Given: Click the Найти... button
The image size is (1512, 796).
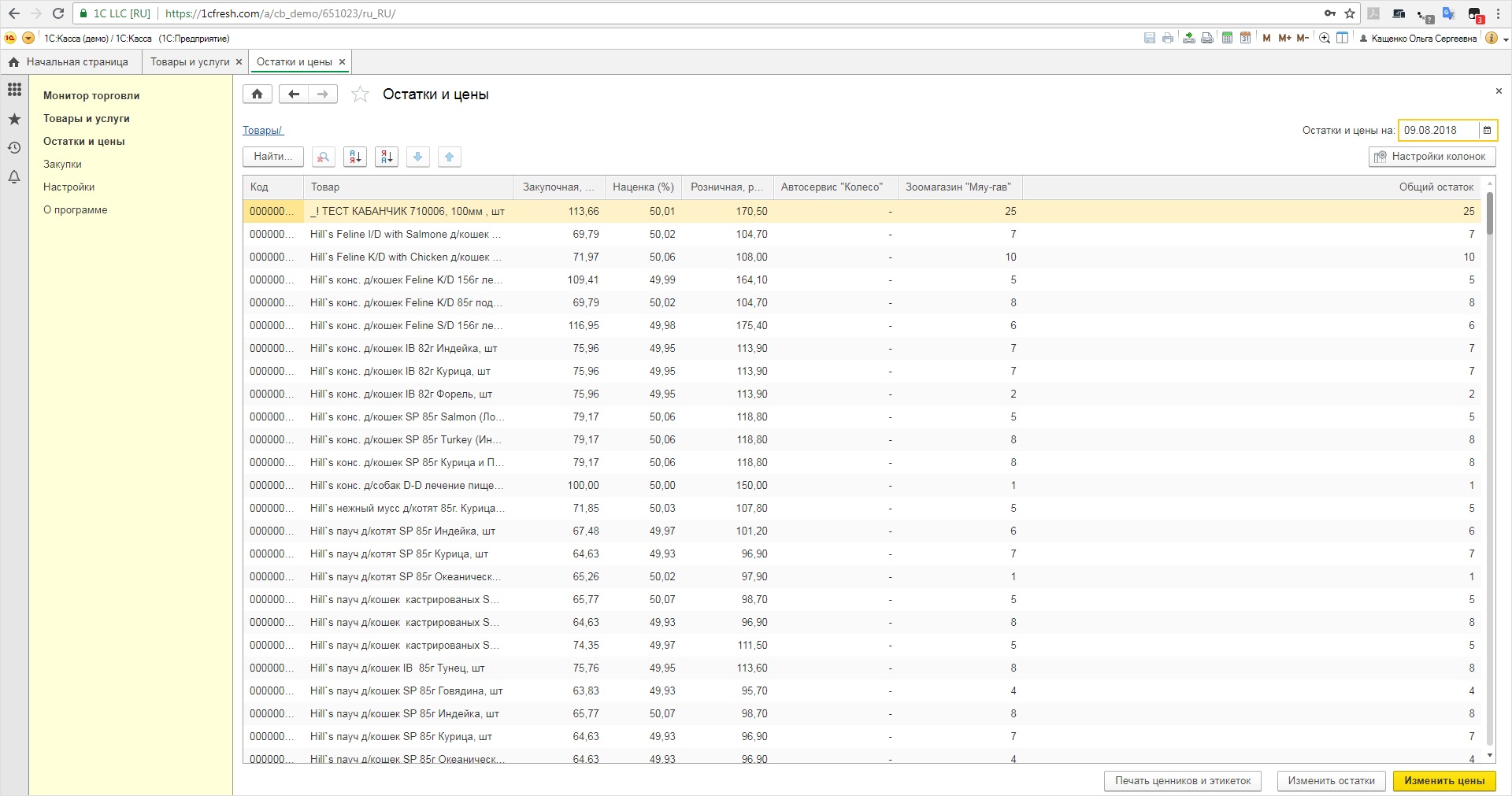Looking at the screenshot, I should [x=273, y=157].
